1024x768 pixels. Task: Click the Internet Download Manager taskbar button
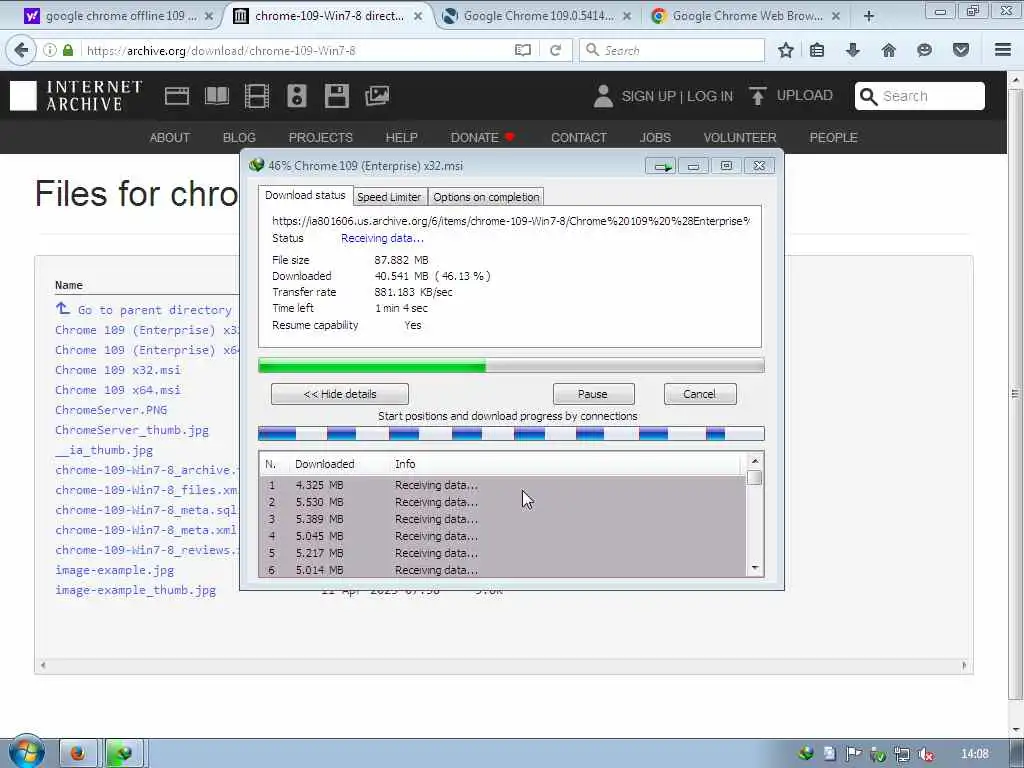tap(123, 754)
